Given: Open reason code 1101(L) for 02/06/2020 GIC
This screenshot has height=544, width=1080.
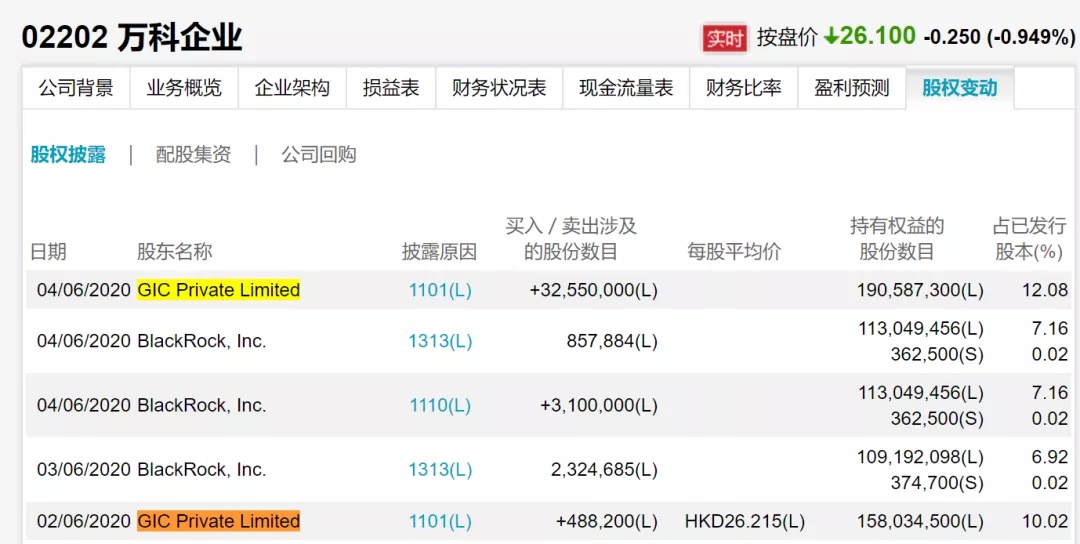Looking at the screenshot, I should click(x=440, y=521).
